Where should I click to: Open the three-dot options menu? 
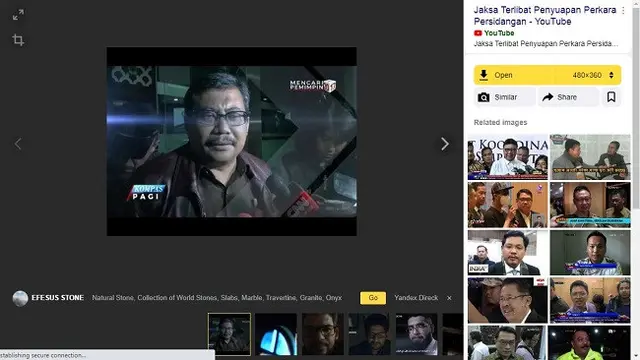click(x=623, y=11)
